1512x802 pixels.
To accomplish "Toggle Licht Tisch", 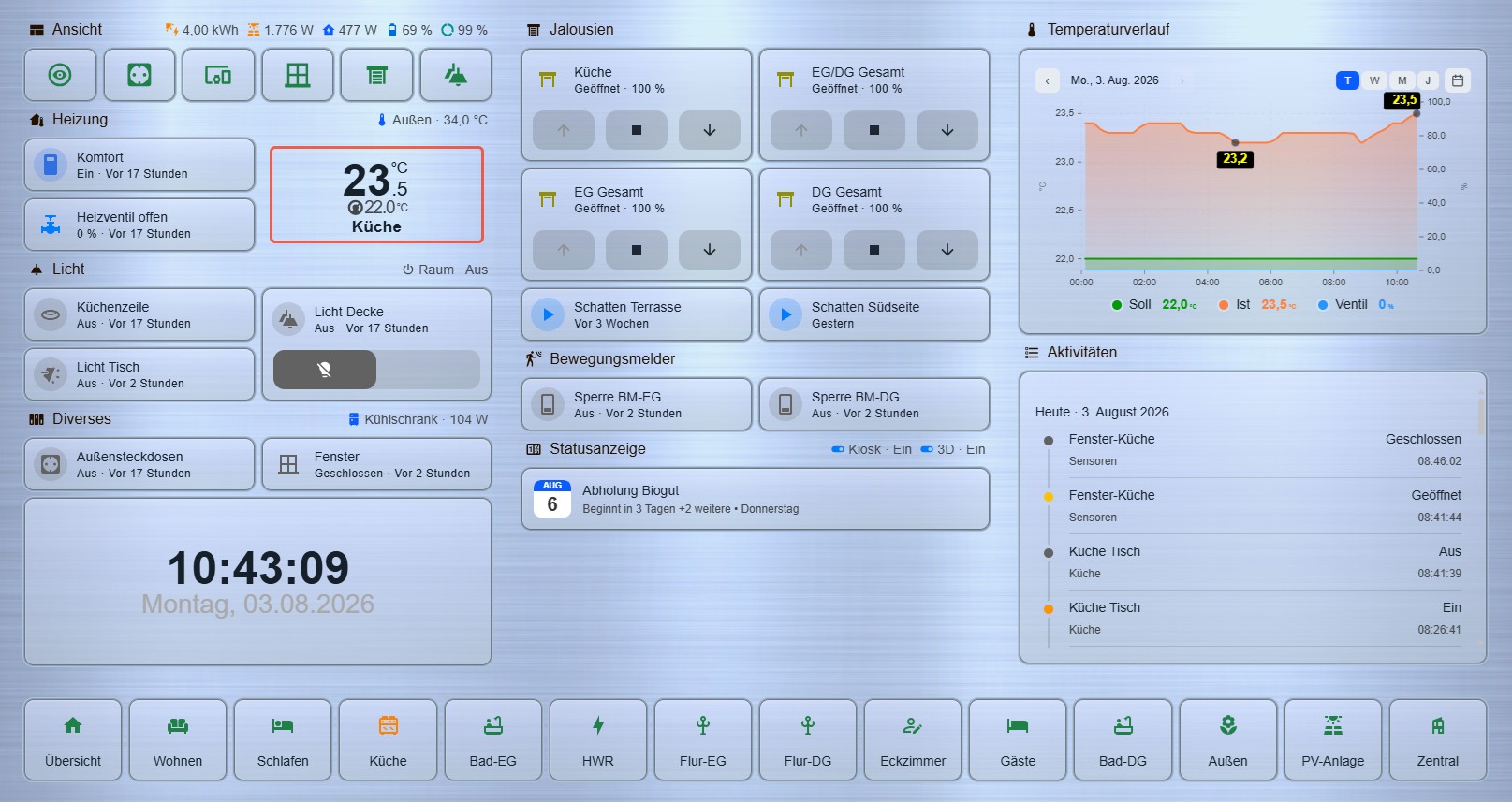I will [x=139, y=374].
